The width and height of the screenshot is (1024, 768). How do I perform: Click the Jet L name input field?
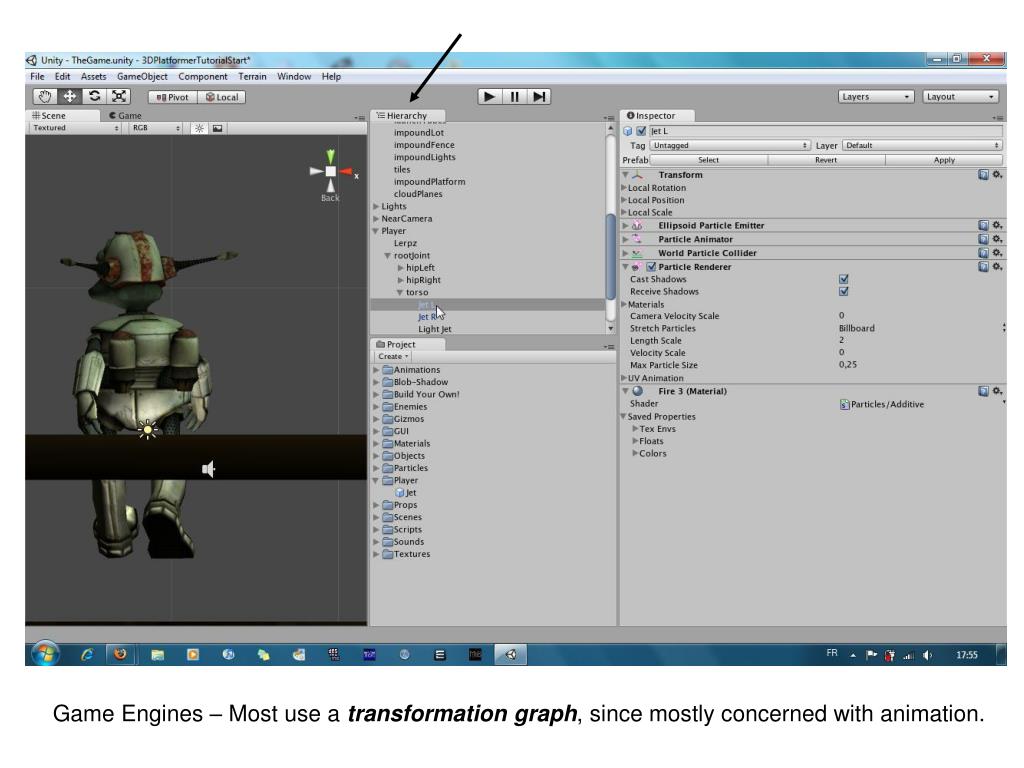click(x=825, y=130)
